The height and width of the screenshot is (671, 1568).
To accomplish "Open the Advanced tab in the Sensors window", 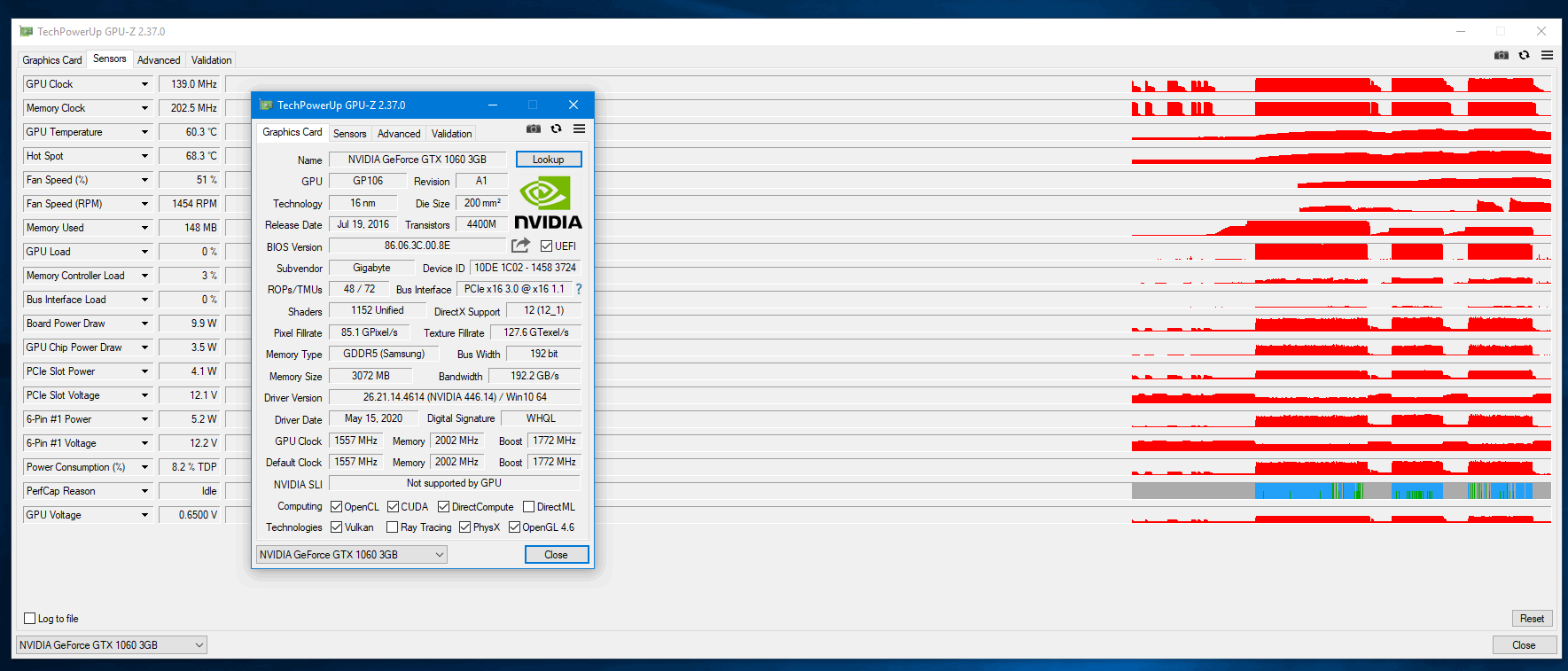I will coord(159,60).
